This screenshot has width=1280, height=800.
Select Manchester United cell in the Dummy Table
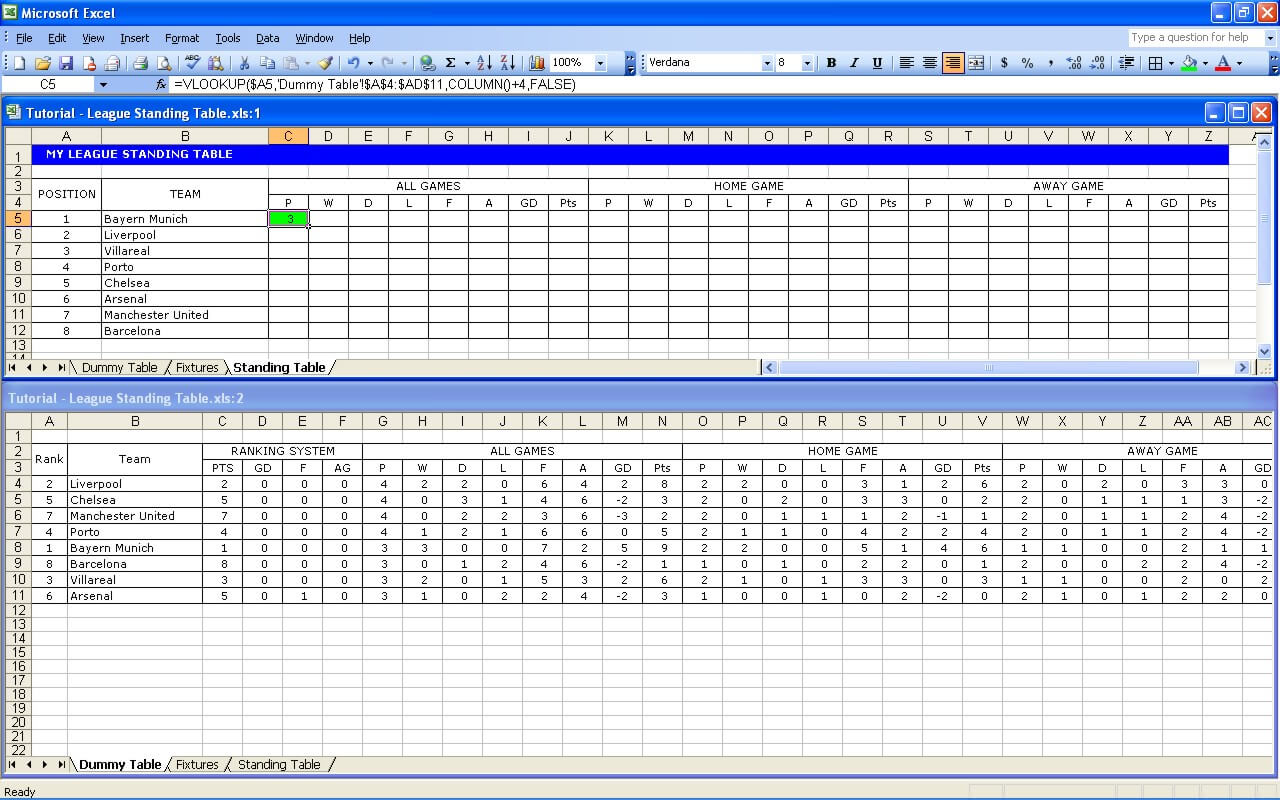(135, 516)
